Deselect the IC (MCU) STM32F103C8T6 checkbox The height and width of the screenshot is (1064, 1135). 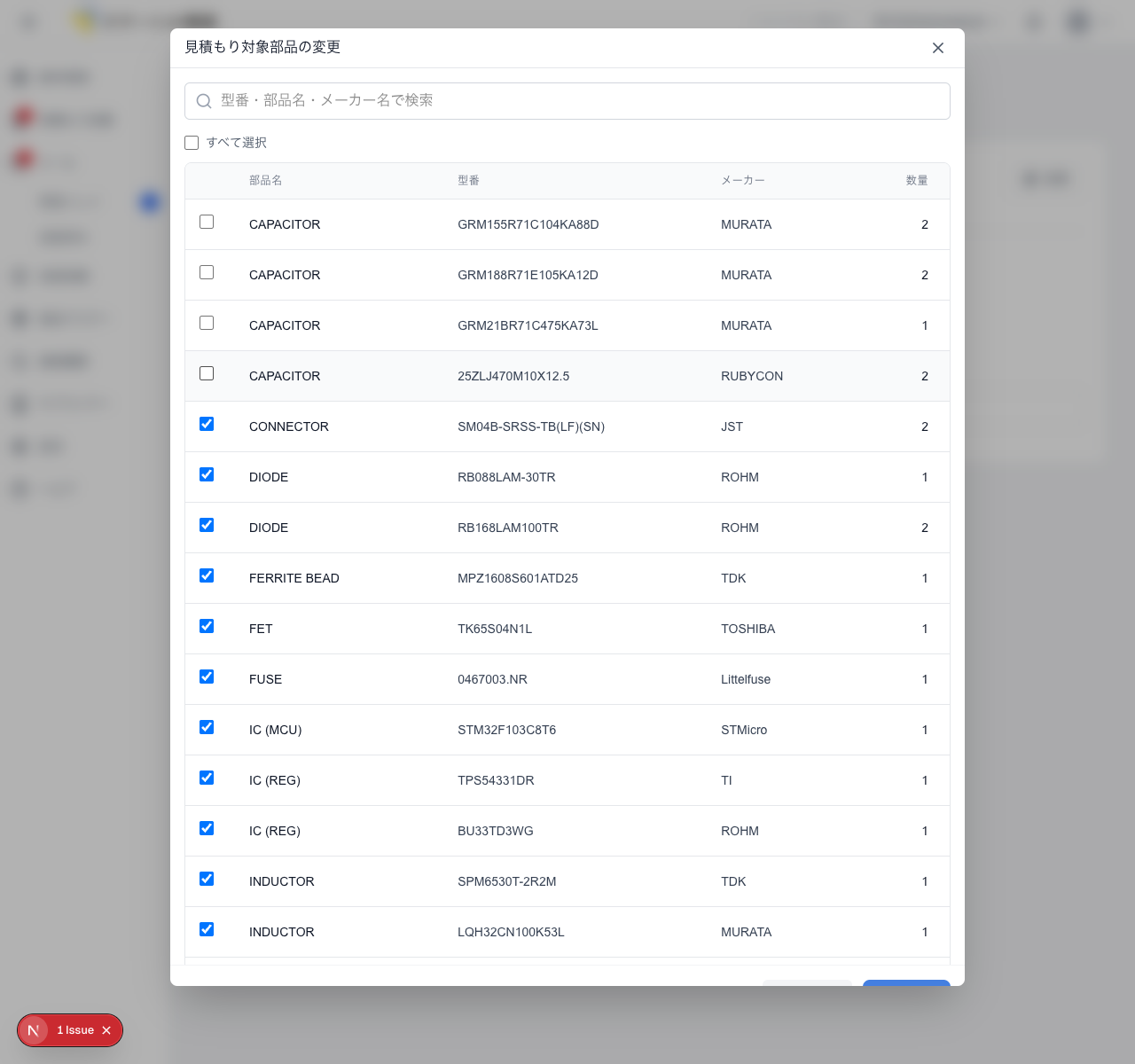point(207,727)
